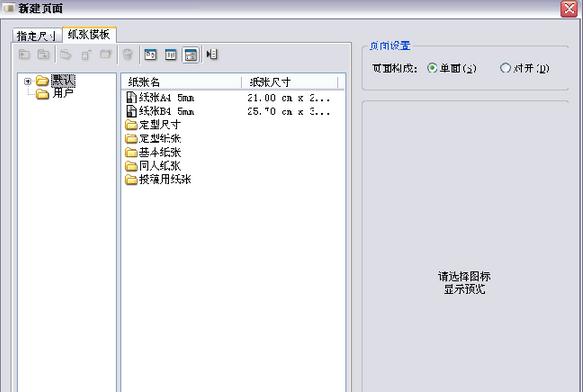The width and height of the screenshot is (586, 392).
Task: Select the highlighted details view icon
Action: pos(191,55)
